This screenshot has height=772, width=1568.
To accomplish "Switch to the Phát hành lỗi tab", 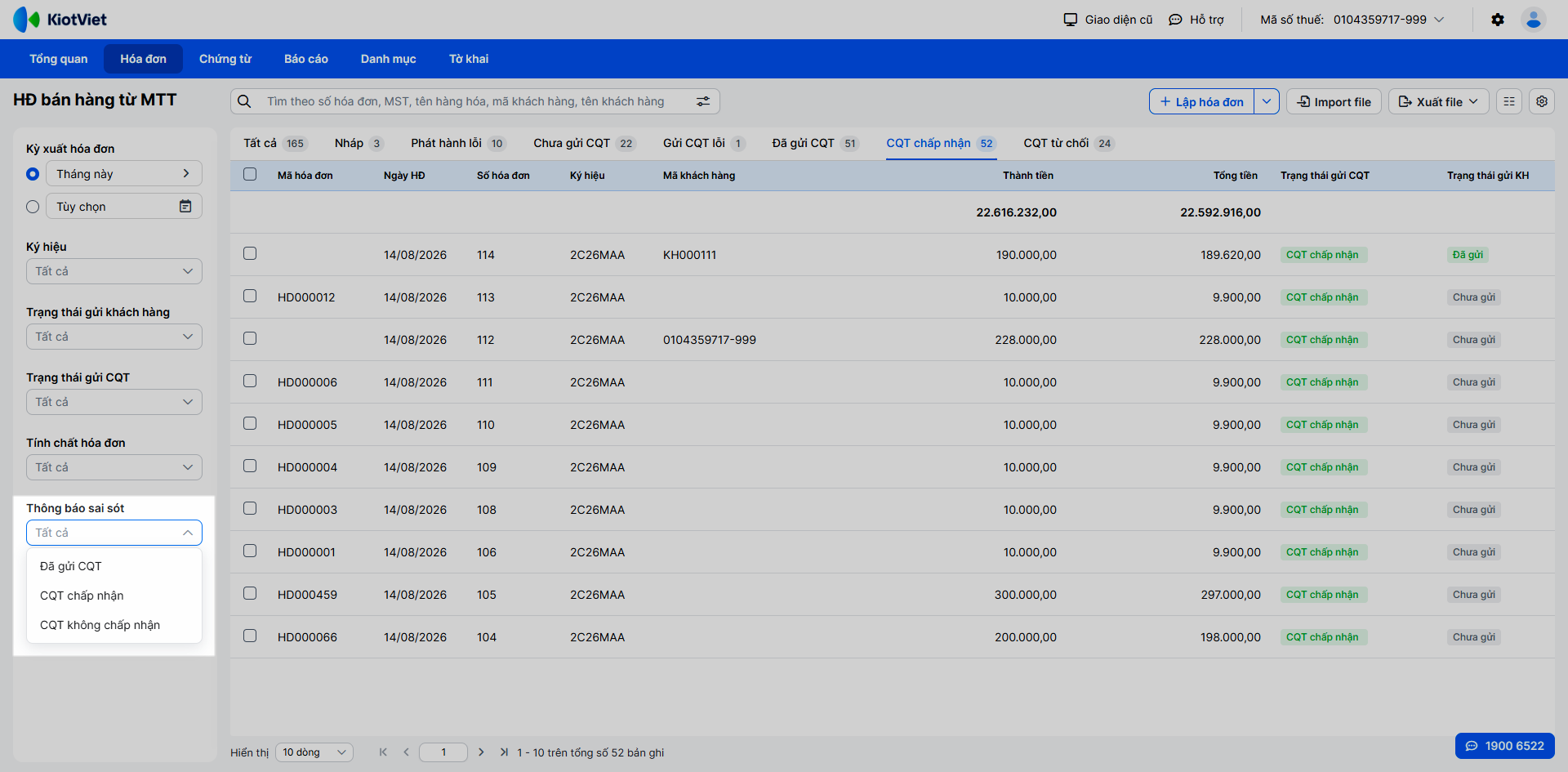I will [459, 143].
